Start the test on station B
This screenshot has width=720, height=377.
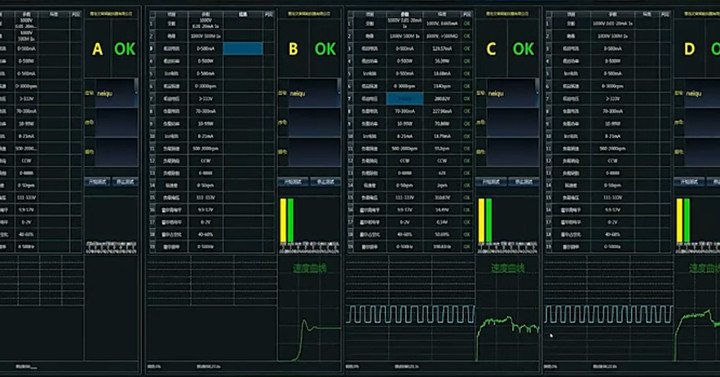[x=293, y=182]
